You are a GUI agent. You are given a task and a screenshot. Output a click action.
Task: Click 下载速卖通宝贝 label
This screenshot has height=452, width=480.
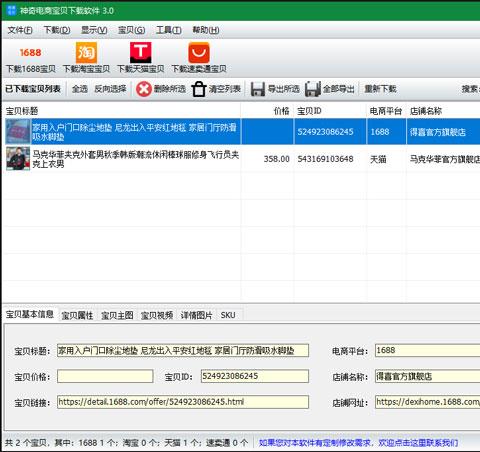[x=199, y=69]
